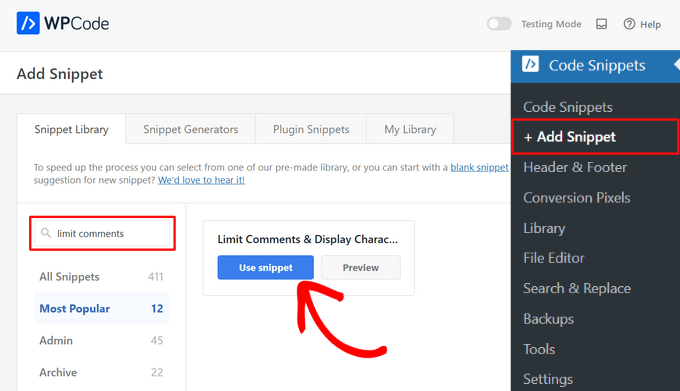Select + Add Snippet menu item
Screen dimensions: 680x391
[x=595, y=137]
